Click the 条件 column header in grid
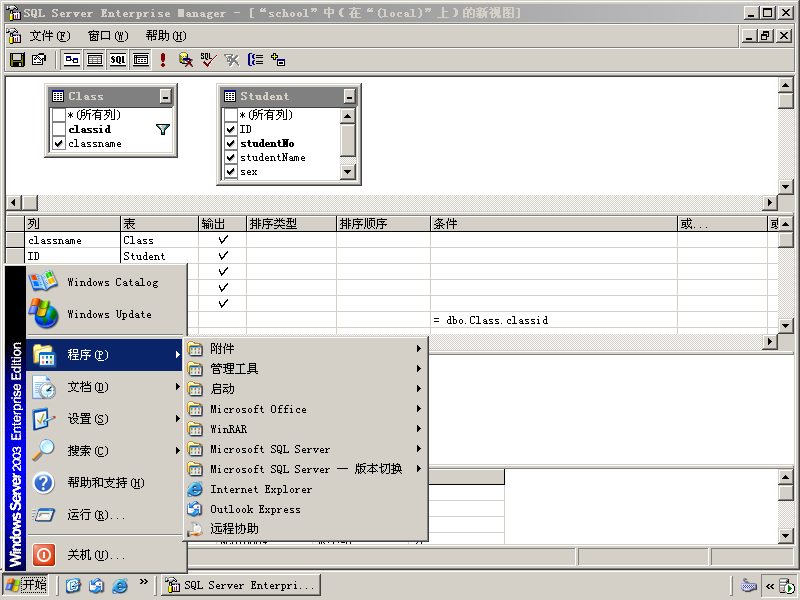Image resolution: width=800 pixels, height=600 pixels. [554, 223]
